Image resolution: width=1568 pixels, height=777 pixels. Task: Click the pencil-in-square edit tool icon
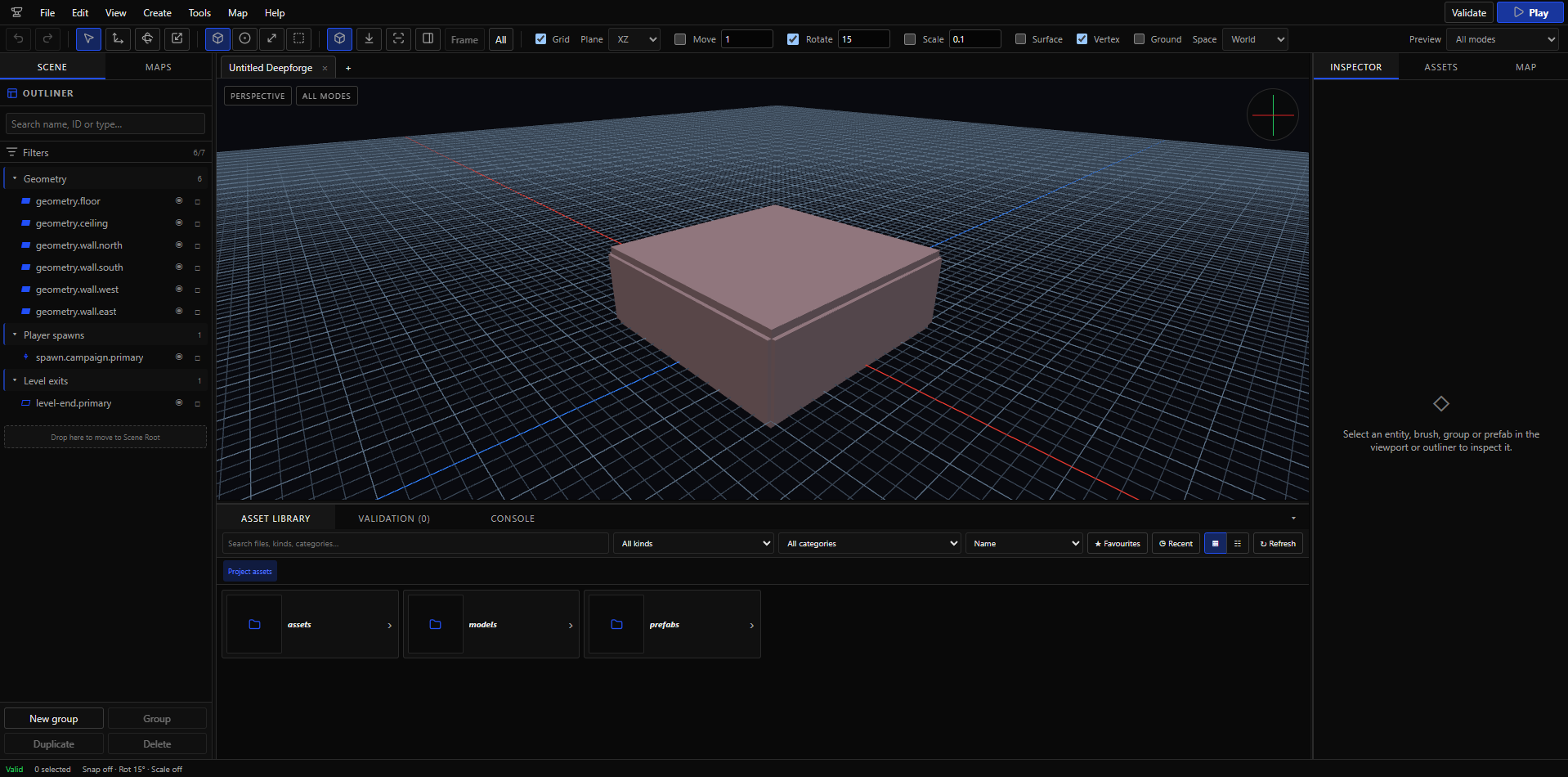coord(177,38)
